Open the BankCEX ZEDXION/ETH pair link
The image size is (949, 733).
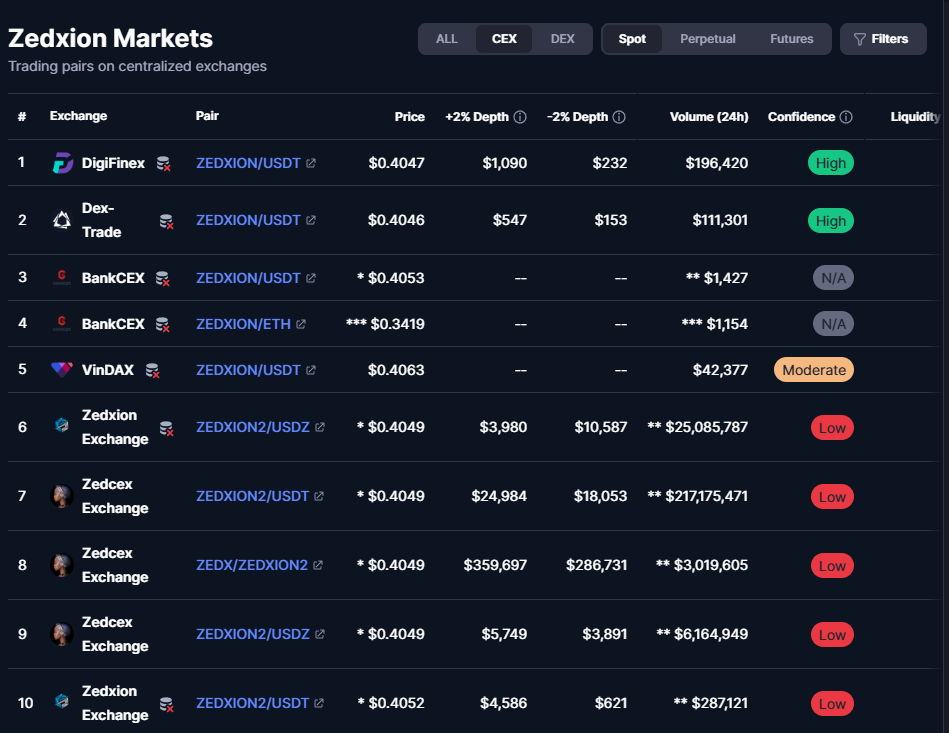pyautogui.click(x=243, y=324)
